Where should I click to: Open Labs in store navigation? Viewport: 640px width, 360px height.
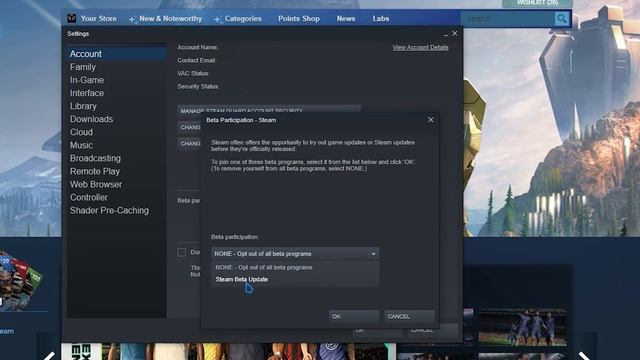click(380, 19)
